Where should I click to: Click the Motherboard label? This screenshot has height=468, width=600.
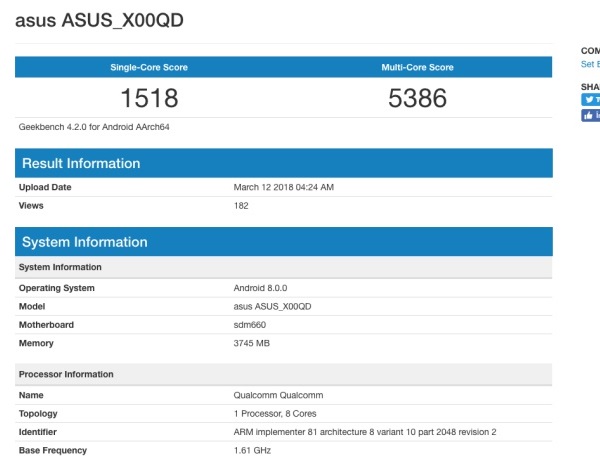(x=46, y=325)
